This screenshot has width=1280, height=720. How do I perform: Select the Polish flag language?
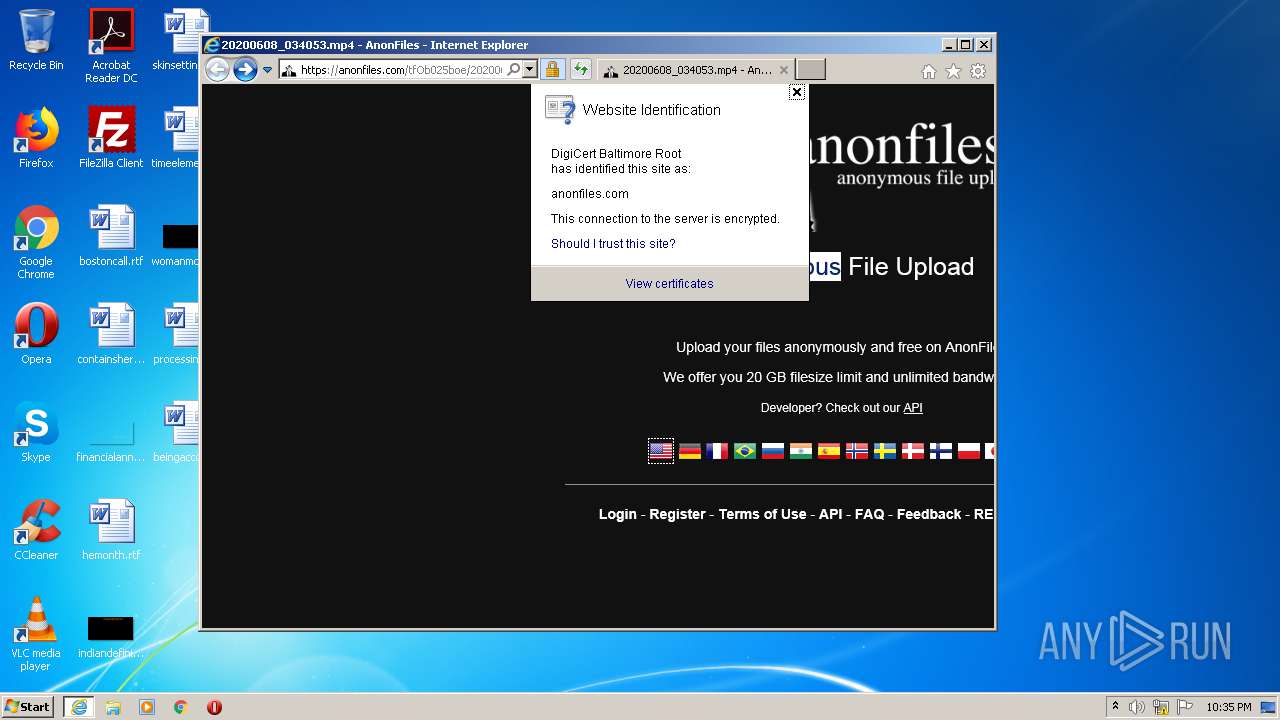point(969,452)
